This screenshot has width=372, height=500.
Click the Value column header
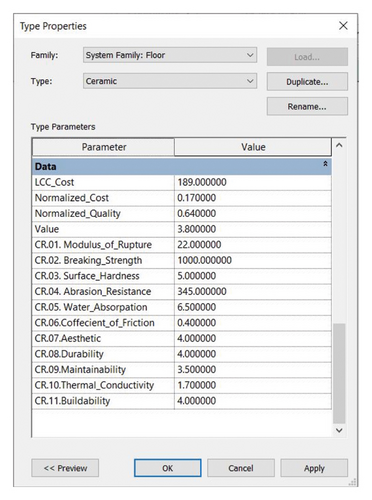pyautogui.click(x=253, y=147)
